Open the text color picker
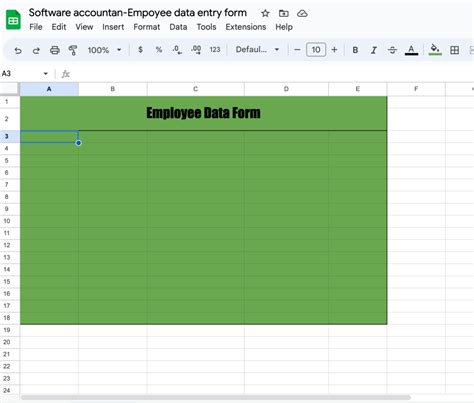This screenshot has width=474, height=403. (x=411, y=50)
